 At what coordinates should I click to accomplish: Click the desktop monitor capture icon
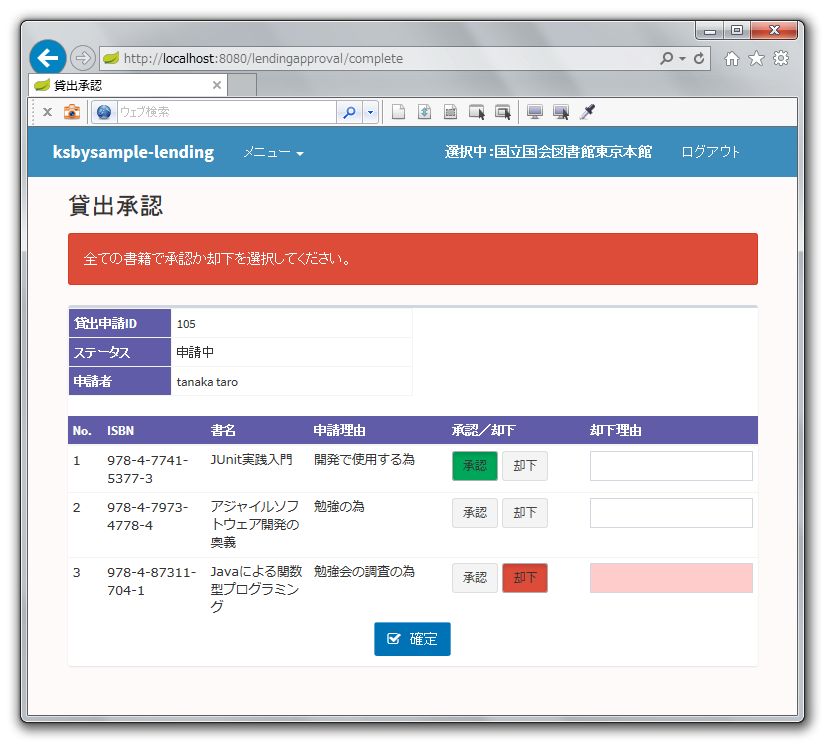(535, 112)
